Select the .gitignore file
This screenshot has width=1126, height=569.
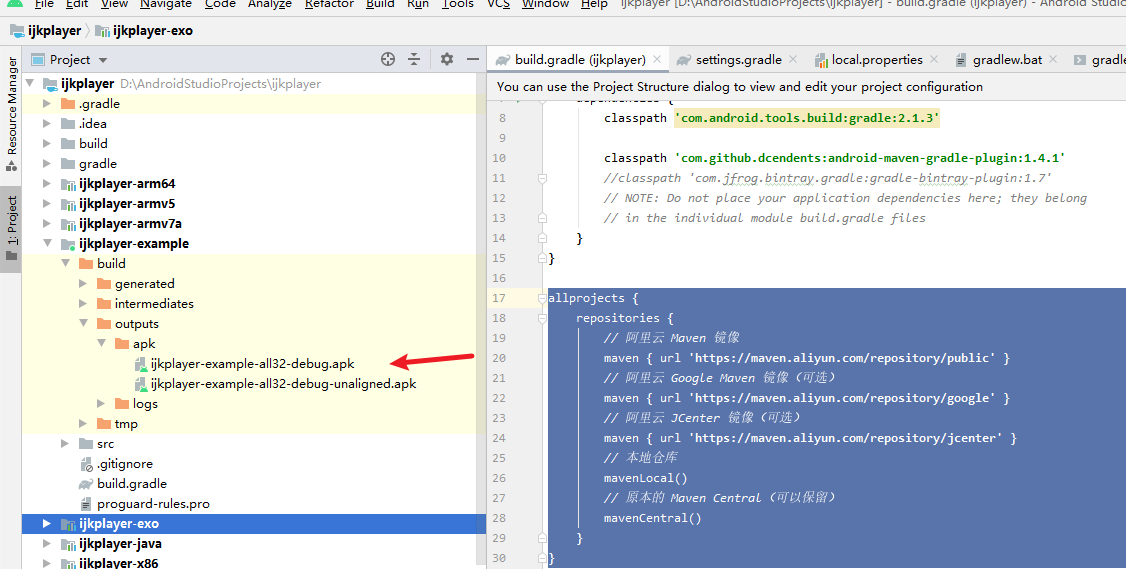pos(124,464)
